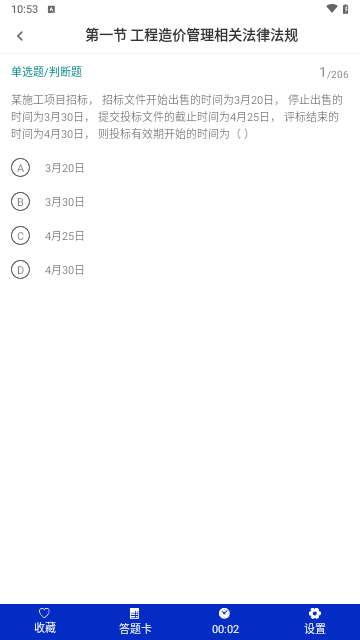Tap the 设置 label in bottom bar

(315, 628)
